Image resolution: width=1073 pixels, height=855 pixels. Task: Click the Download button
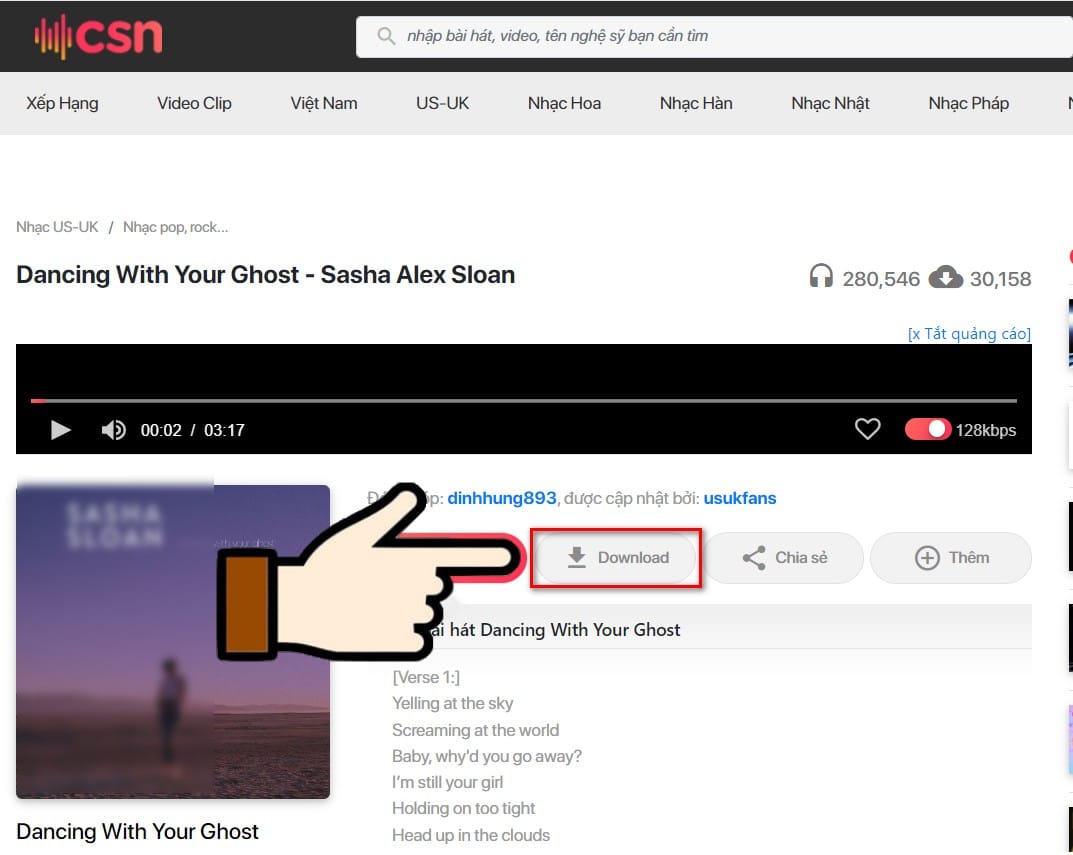(616, 557)
